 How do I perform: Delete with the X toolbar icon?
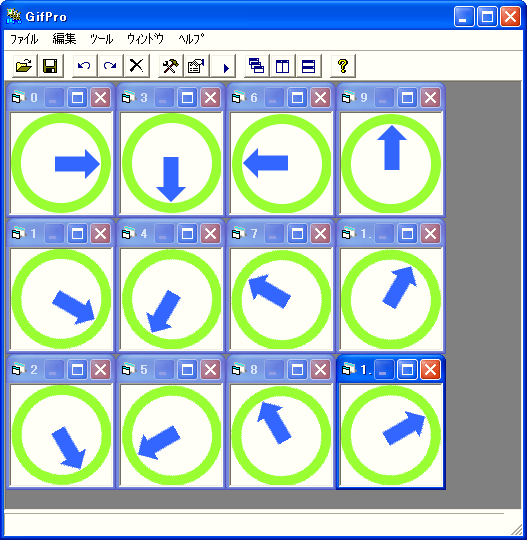(136, 65)
